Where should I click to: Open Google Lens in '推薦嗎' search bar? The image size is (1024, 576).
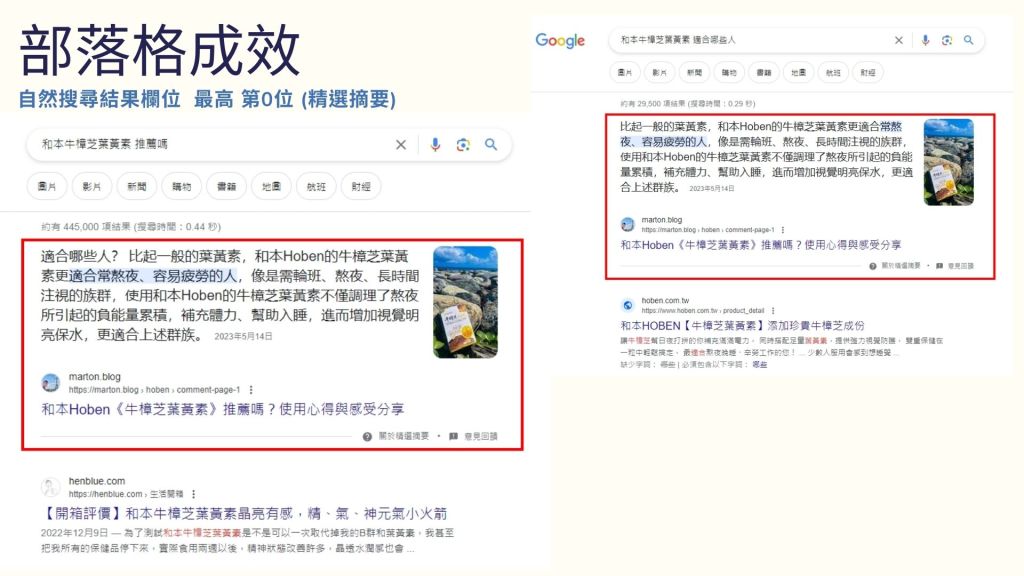point(463,145)
